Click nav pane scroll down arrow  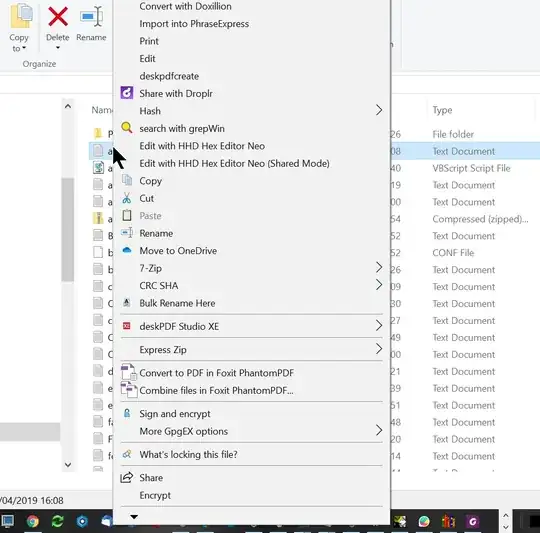(68, 465)
